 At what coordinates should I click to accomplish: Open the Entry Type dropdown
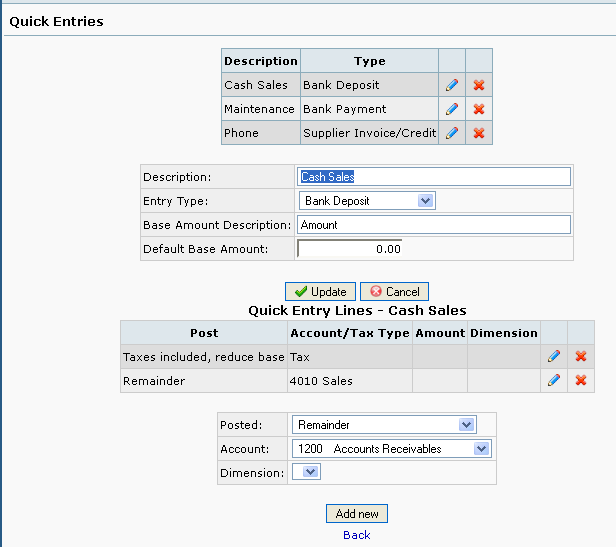[x=367, y=201]
